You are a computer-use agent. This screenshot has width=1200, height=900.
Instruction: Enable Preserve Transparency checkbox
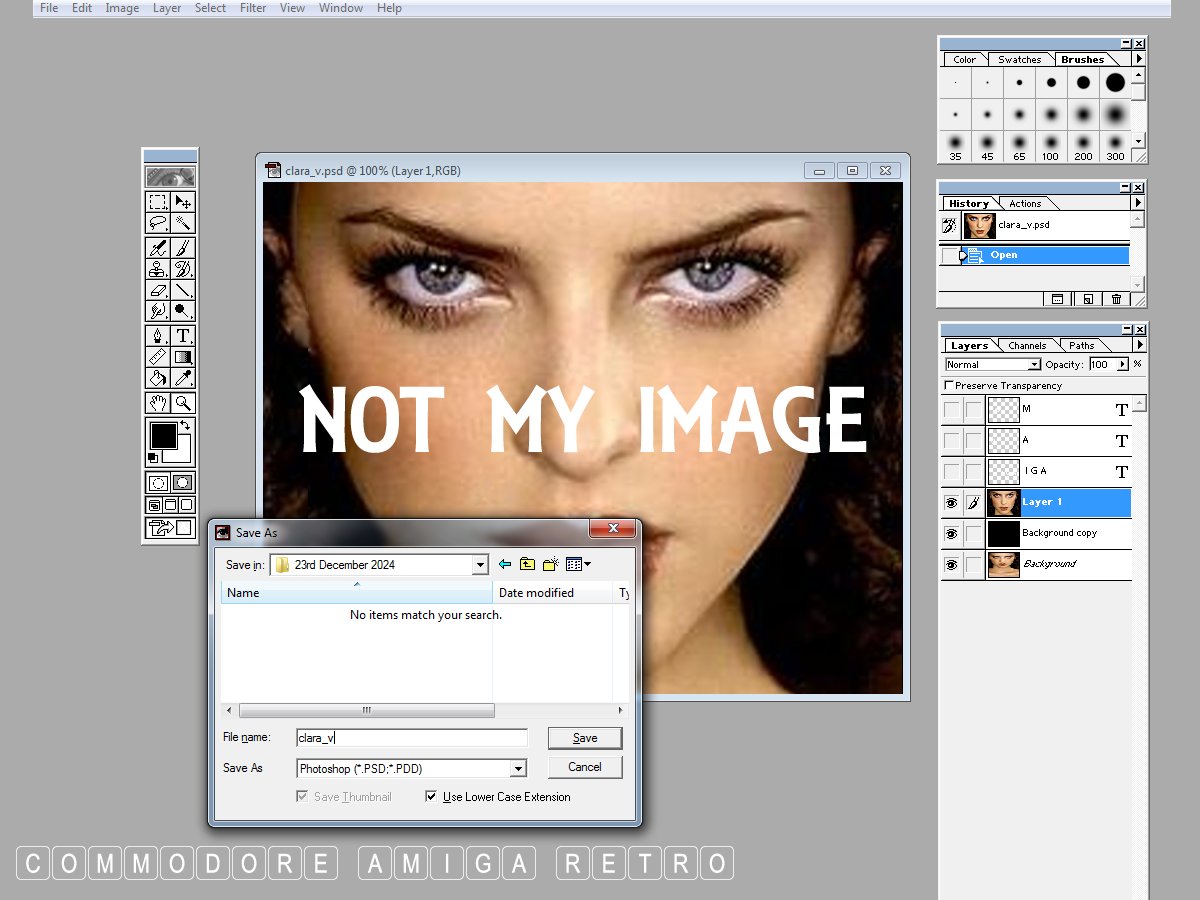[949, 386]
